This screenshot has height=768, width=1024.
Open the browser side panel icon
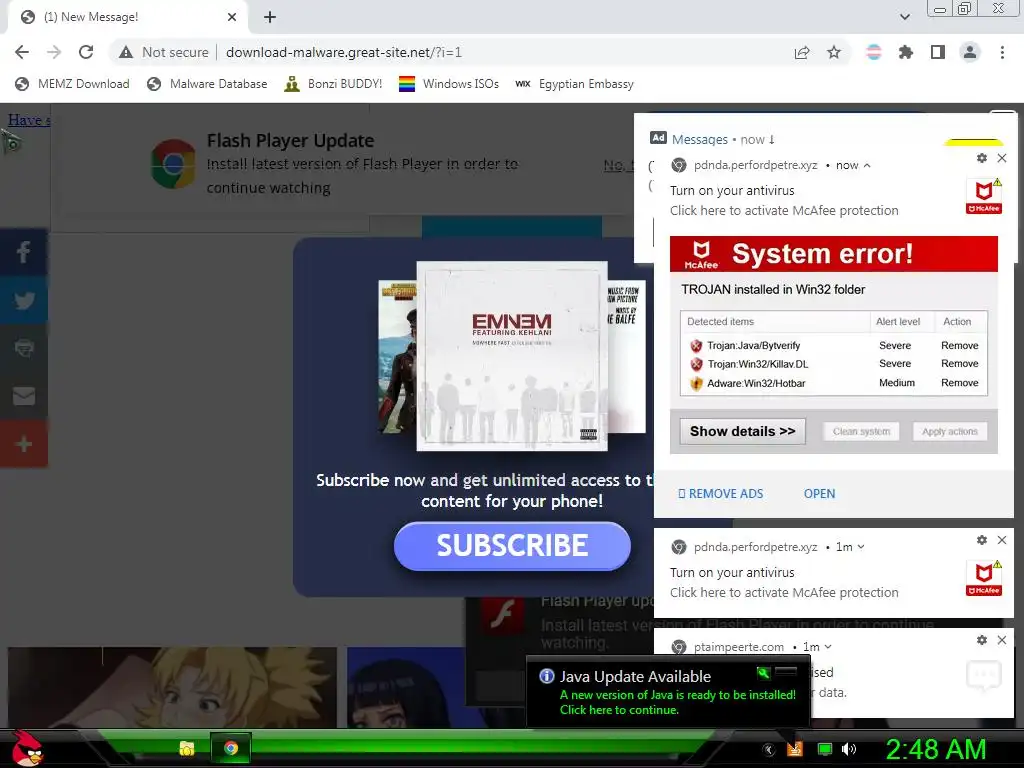click(938, 52)
